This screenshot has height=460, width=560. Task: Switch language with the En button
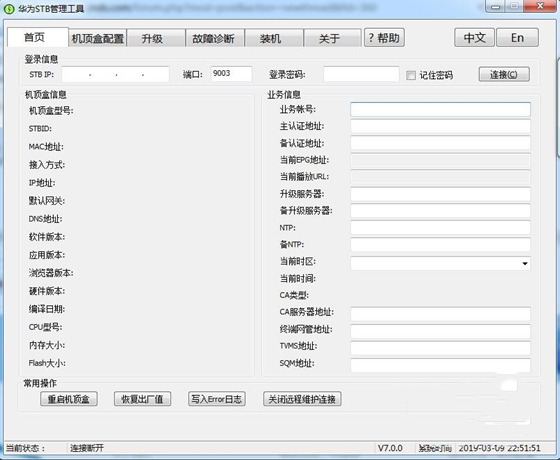(x=518, y=38)
